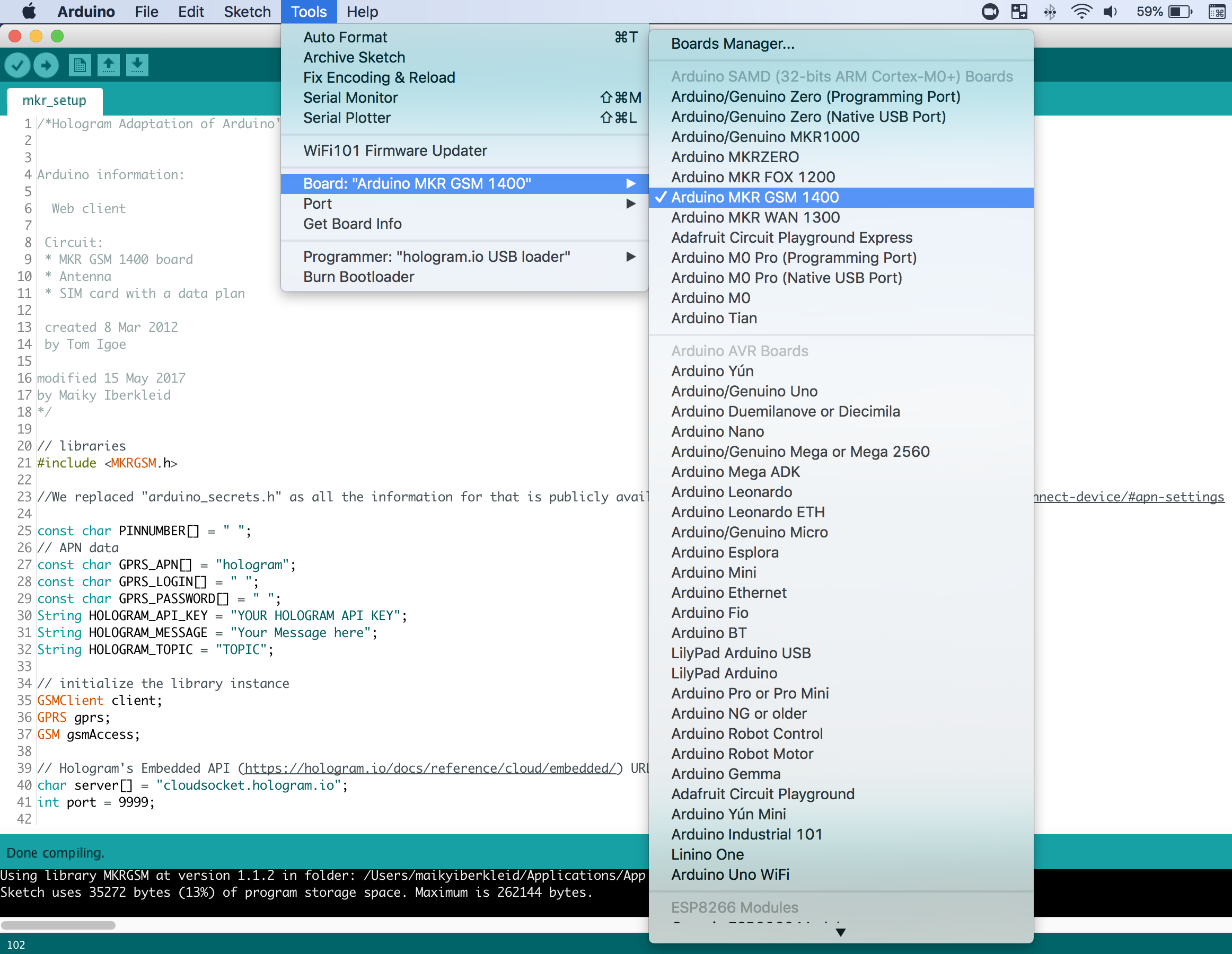1232x954 pixels.
Task: Click the HOLOGRAM_API_KEY string line
Action: [222, 616]
